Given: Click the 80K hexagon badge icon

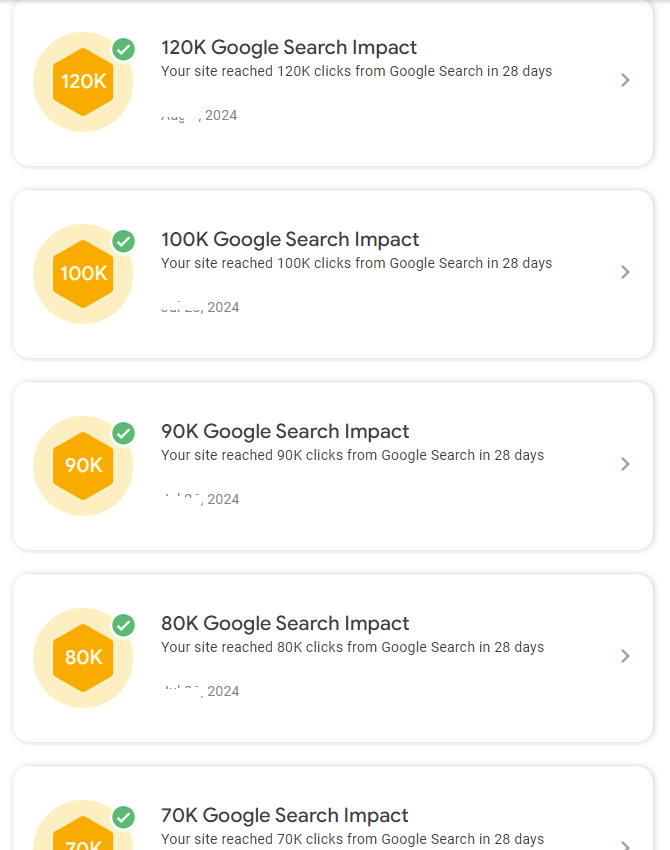Looking at the screenshot, I should point(83,658).
